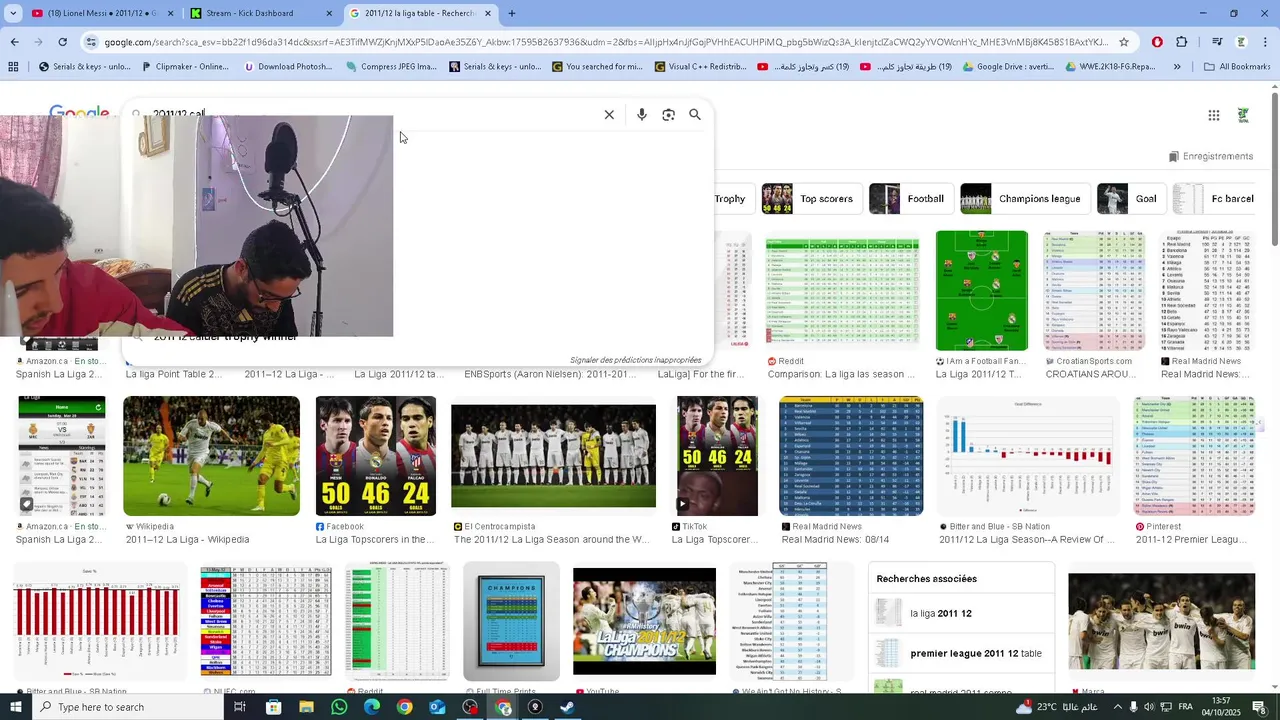Close the 2011/12 la liga table tab
This screenshot has width=1280, height=720.
[x=488, y=13]
